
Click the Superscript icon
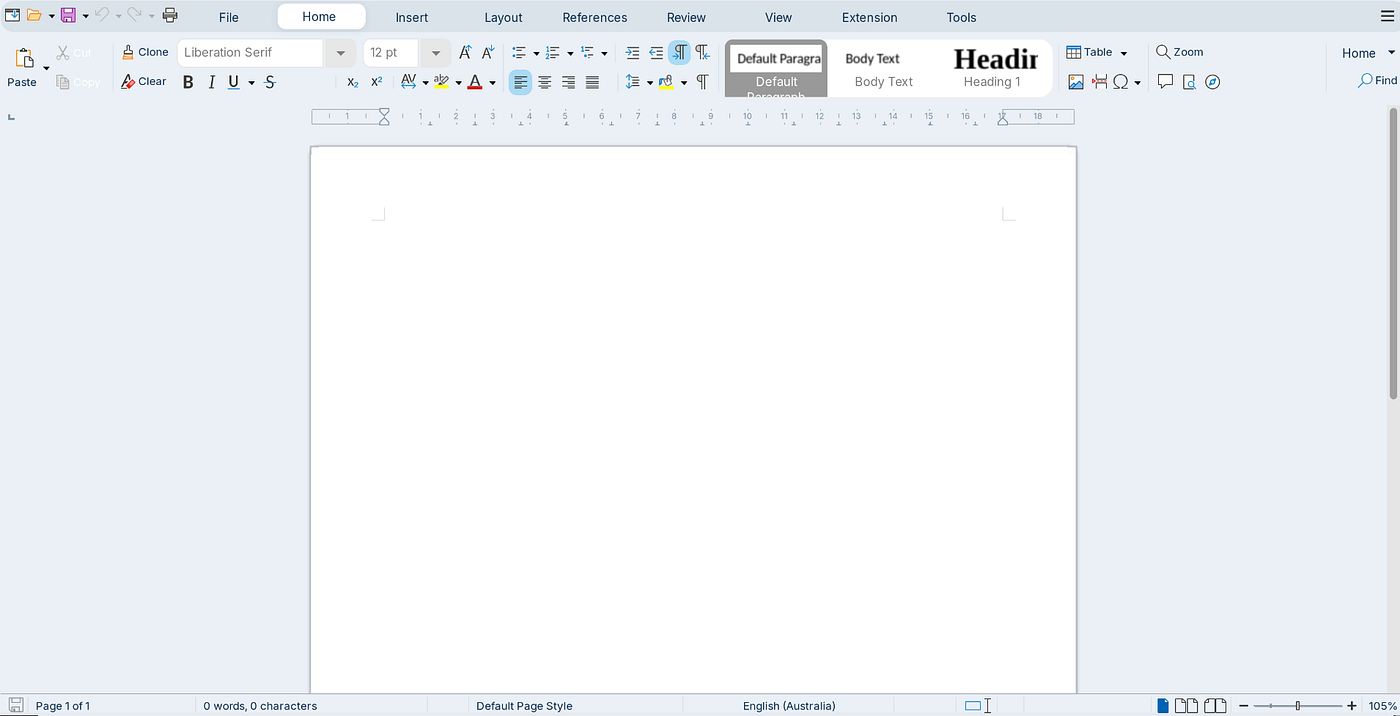pyautogui.click(x=377, y=82)
